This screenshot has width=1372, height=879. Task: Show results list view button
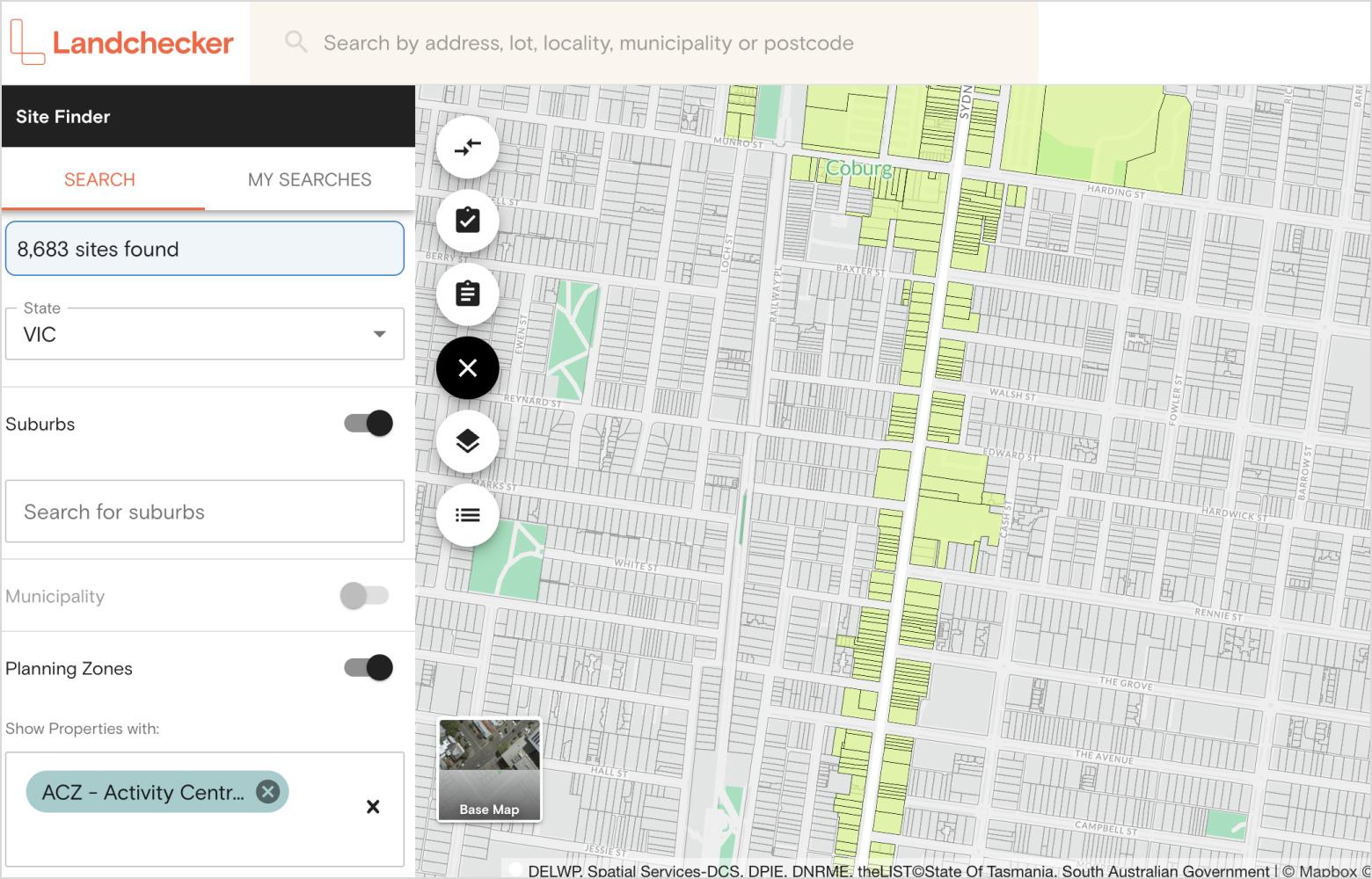467,515
